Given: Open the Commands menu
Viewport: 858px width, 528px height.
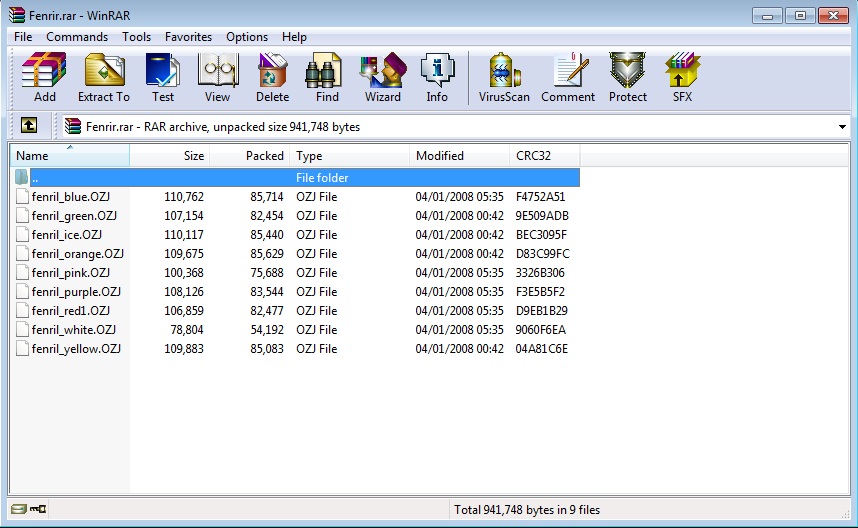Looking at the screenshot, I should [77, 37].
